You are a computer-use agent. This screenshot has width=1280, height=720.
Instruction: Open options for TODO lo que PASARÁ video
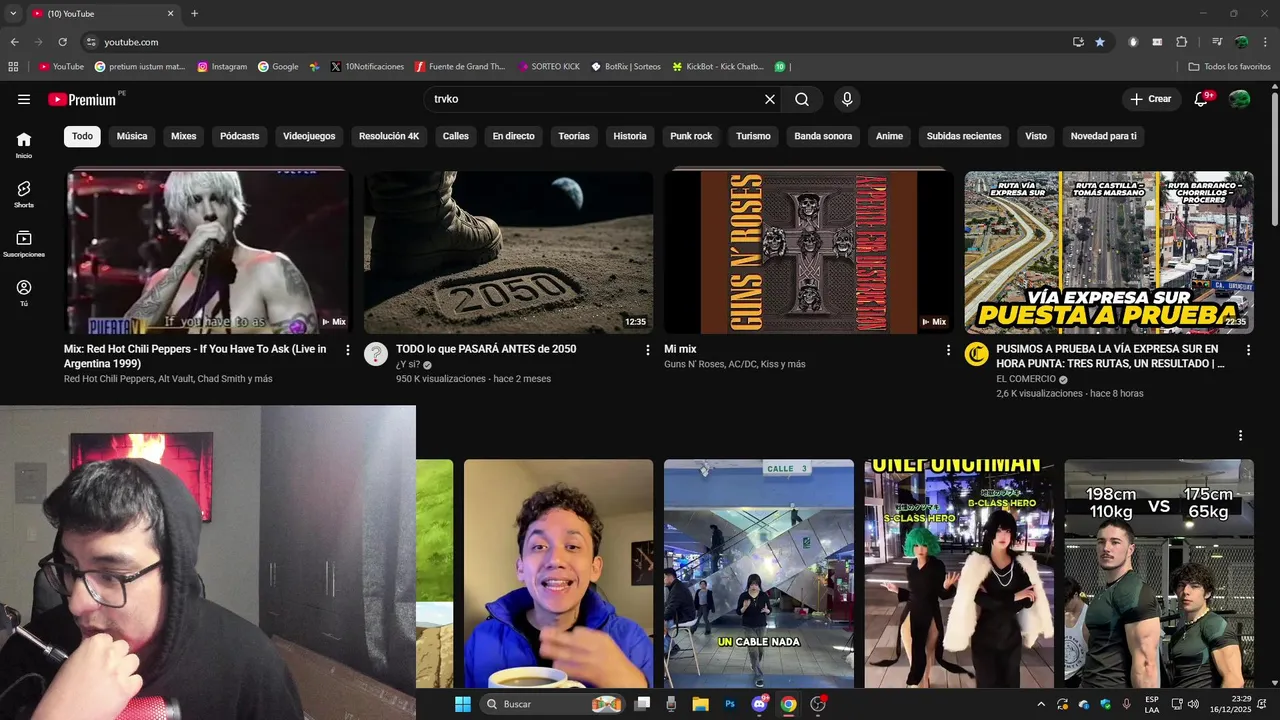tap(648, 350)
